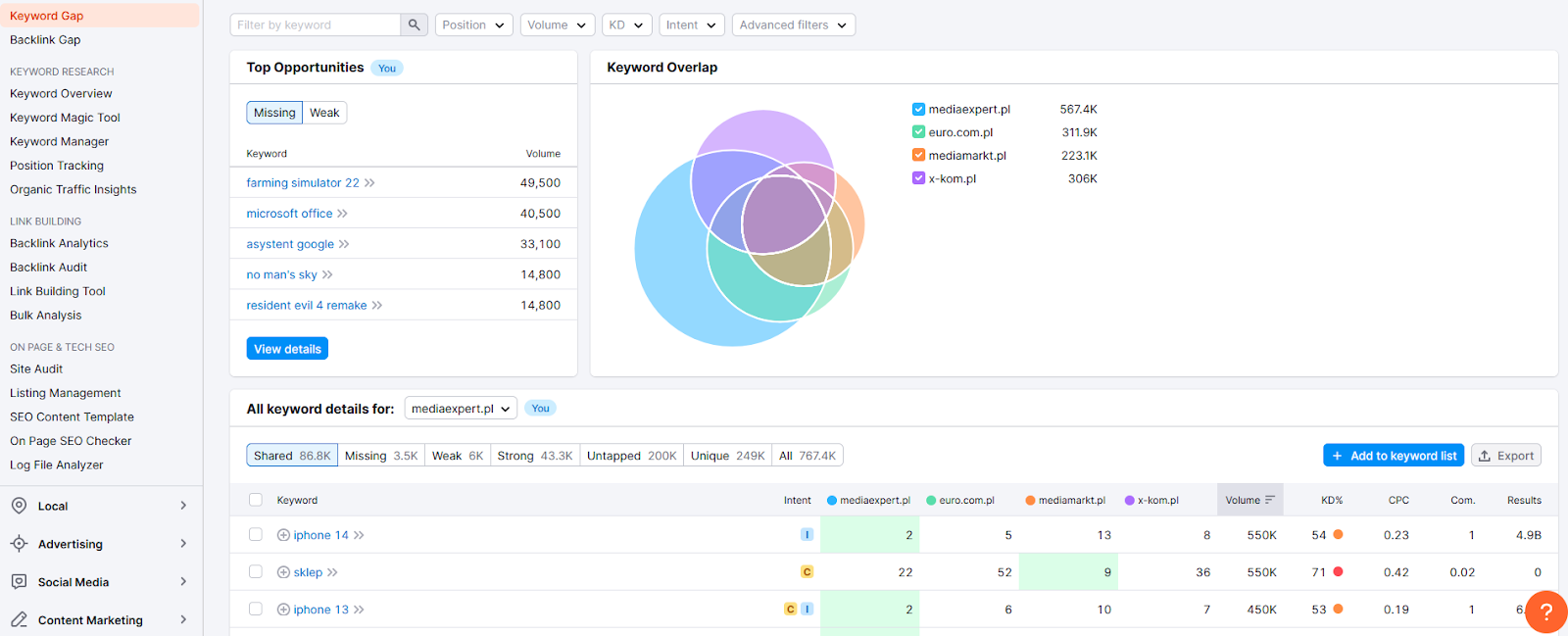
Task: Click the Advertising target icon in sidebar
Action: pos(19,544)
